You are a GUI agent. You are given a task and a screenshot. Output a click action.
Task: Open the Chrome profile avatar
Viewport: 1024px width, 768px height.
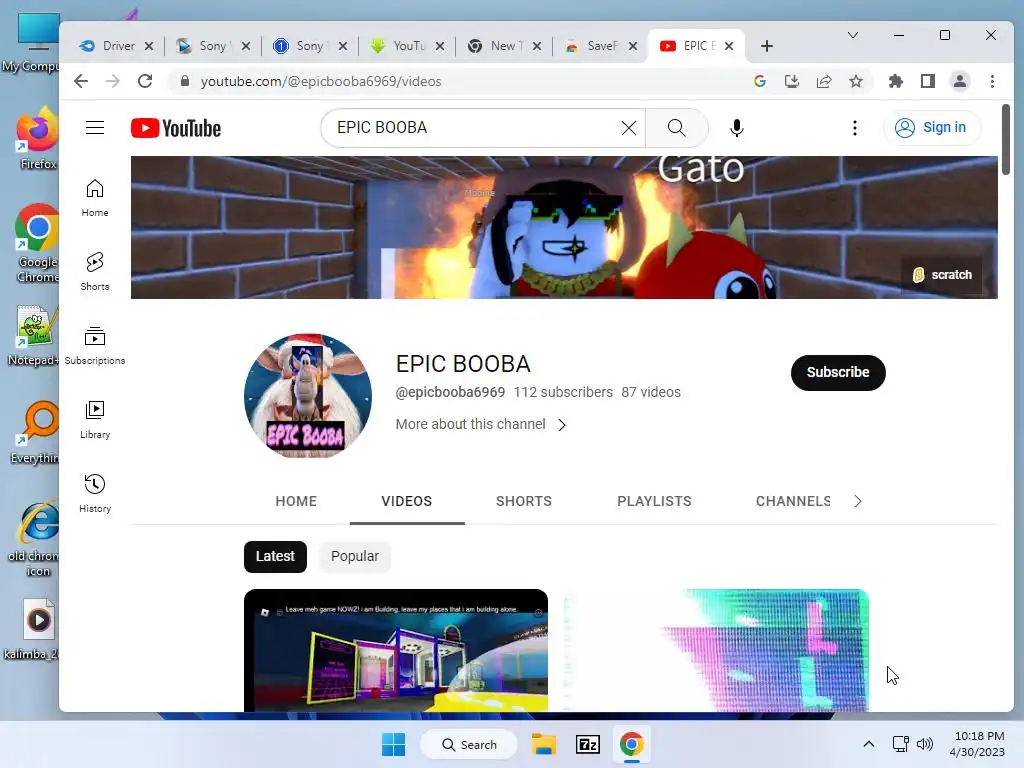click(959, 81)
